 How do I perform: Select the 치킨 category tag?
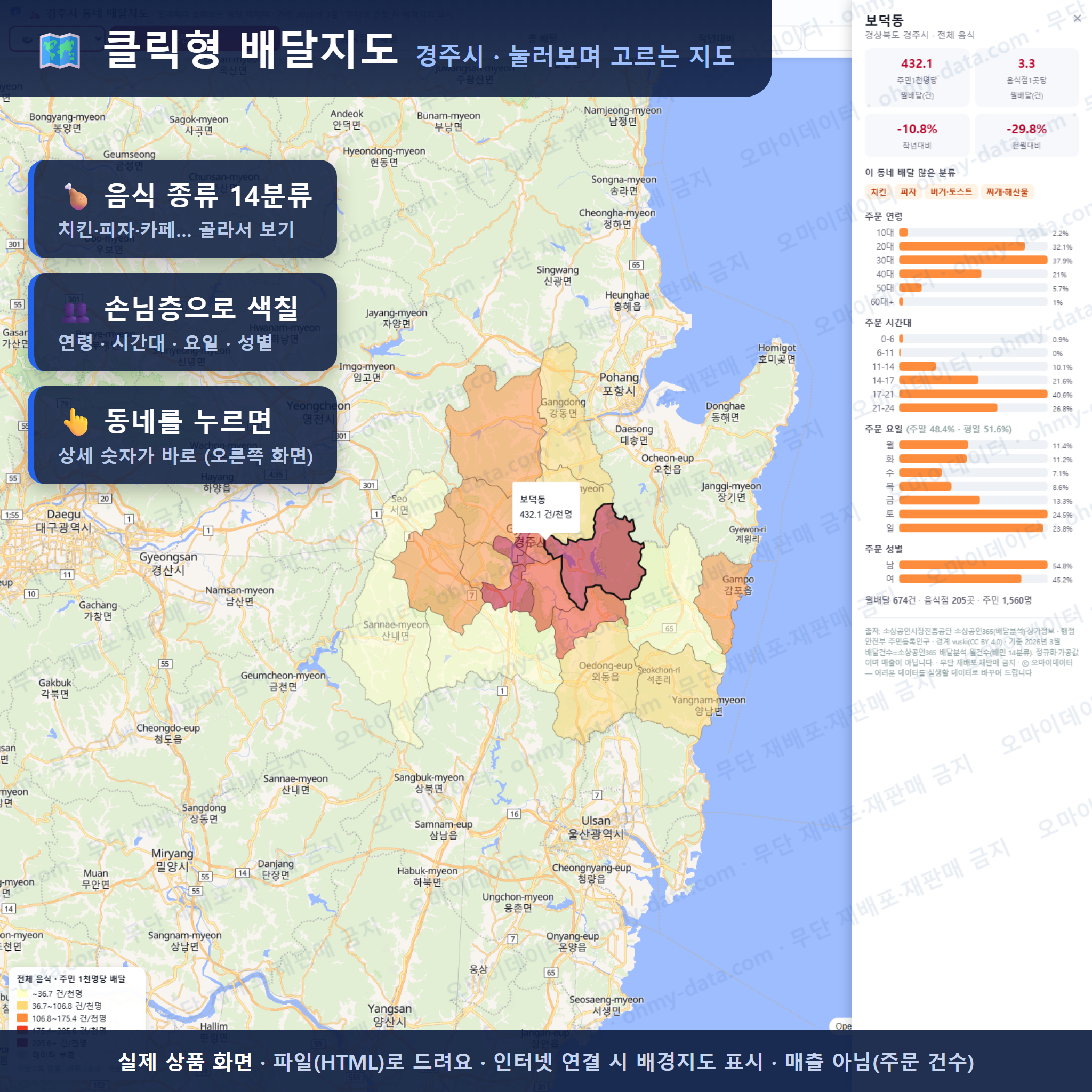point(878,192)
